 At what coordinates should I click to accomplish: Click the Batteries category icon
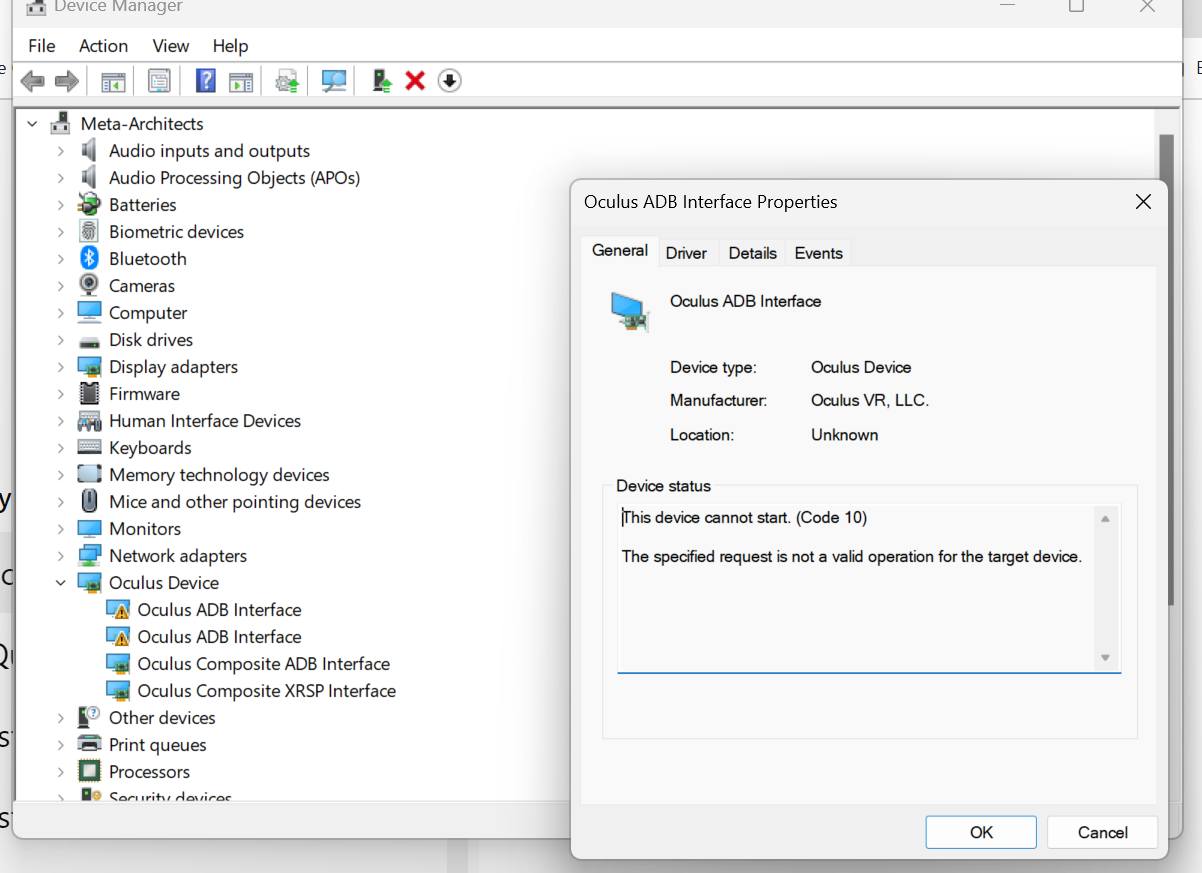tap(90, 204)
